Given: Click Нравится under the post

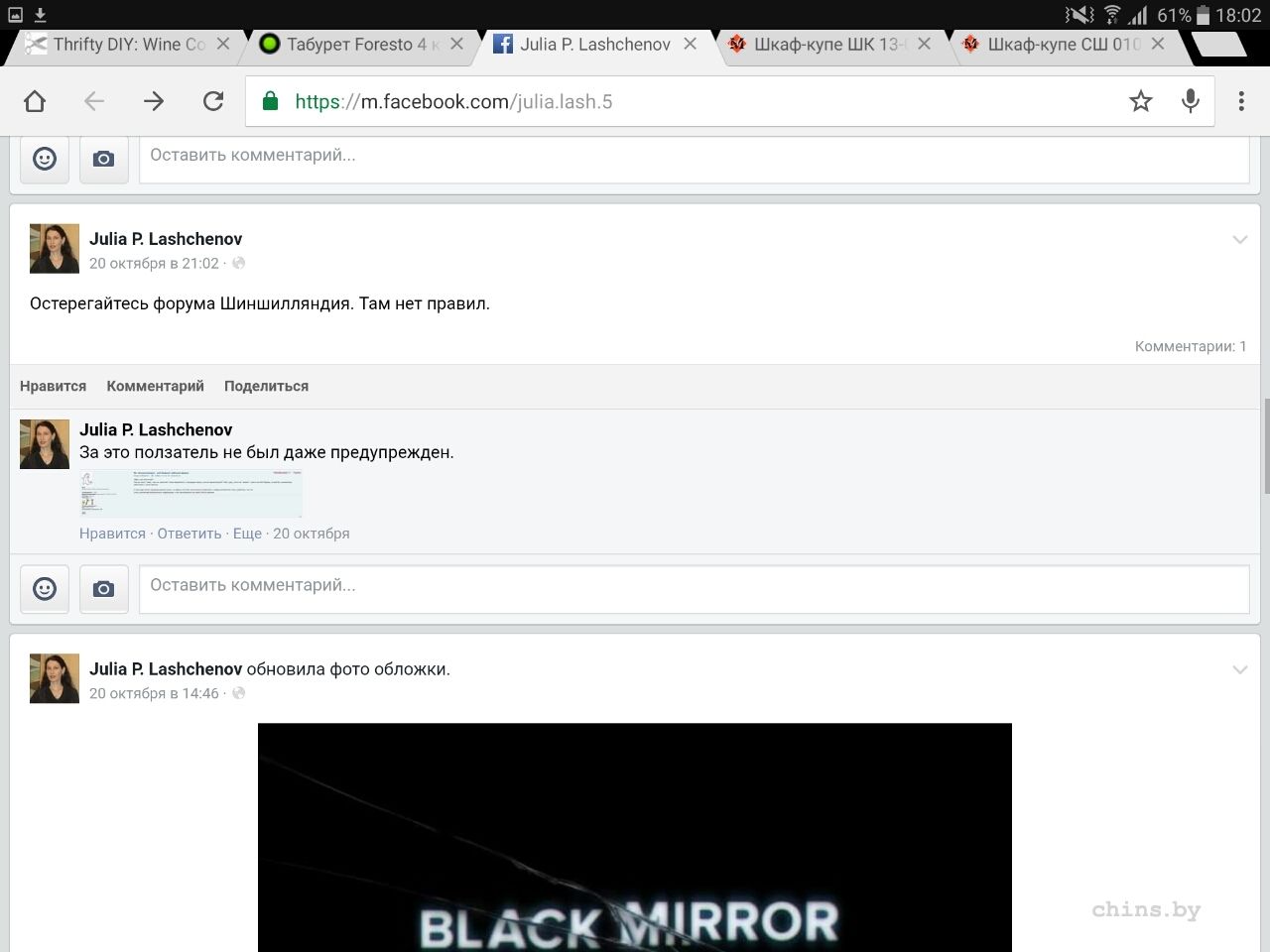Looking at the screenshot, I should coord(53,387).
